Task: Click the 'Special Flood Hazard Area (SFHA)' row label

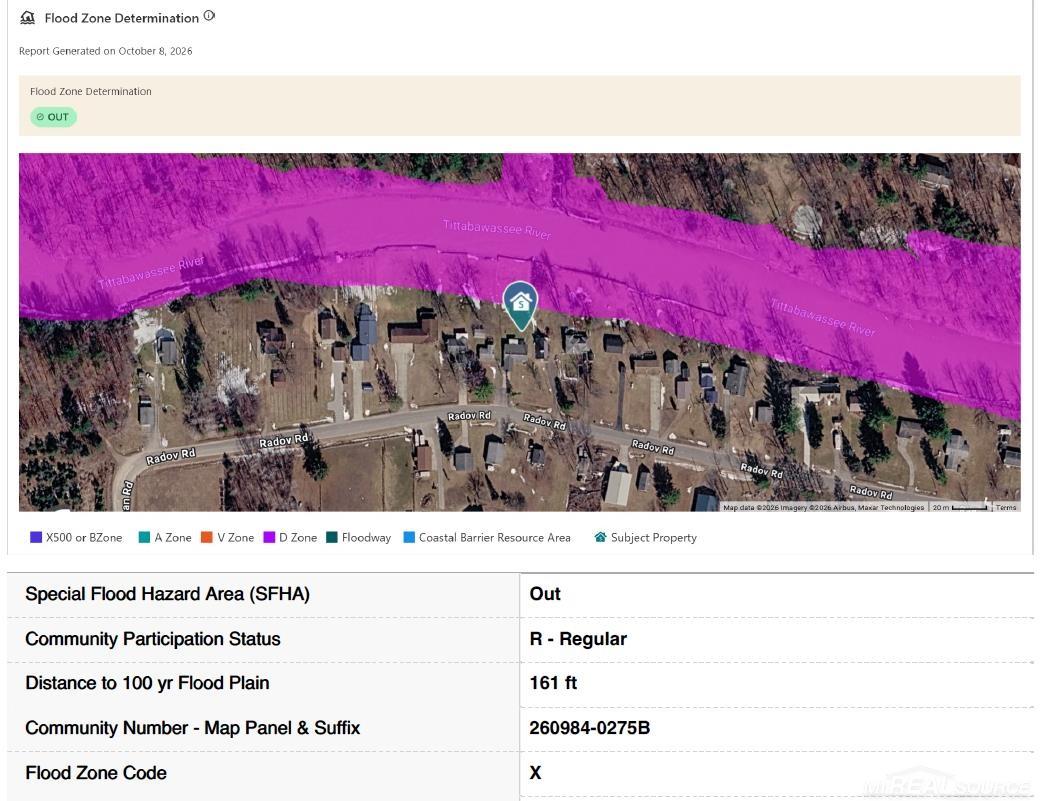Action: [168, 594]
